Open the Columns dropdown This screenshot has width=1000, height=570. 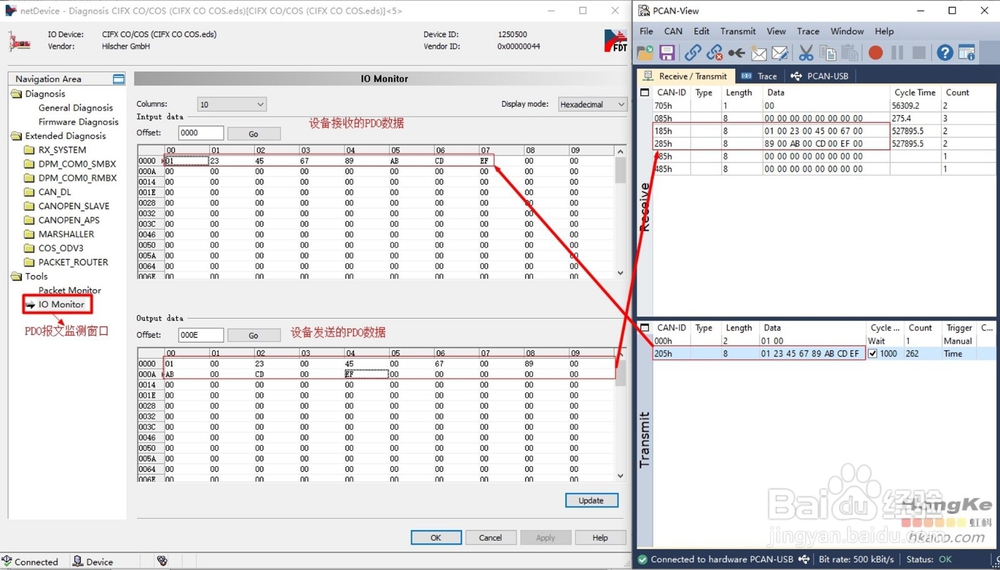(x=232, y=104)
